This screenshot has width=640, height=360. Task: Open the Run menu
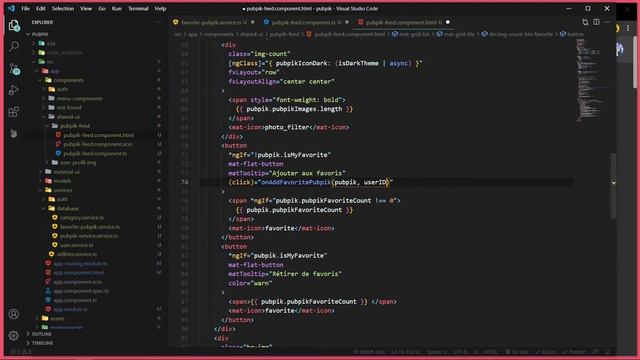coord(116,8)
